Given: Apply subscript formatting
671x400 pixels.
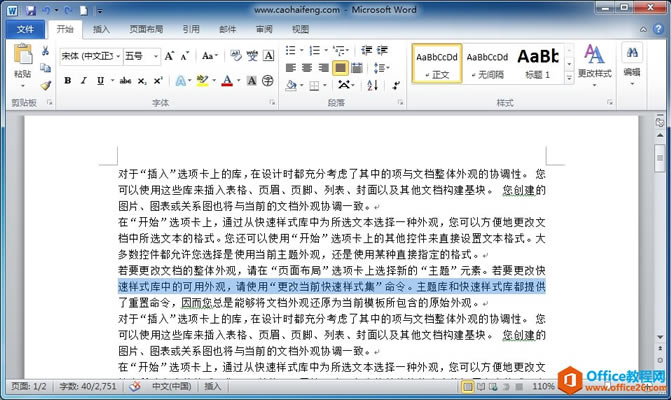Looking at the screenshot, I should tap(142, 81).
